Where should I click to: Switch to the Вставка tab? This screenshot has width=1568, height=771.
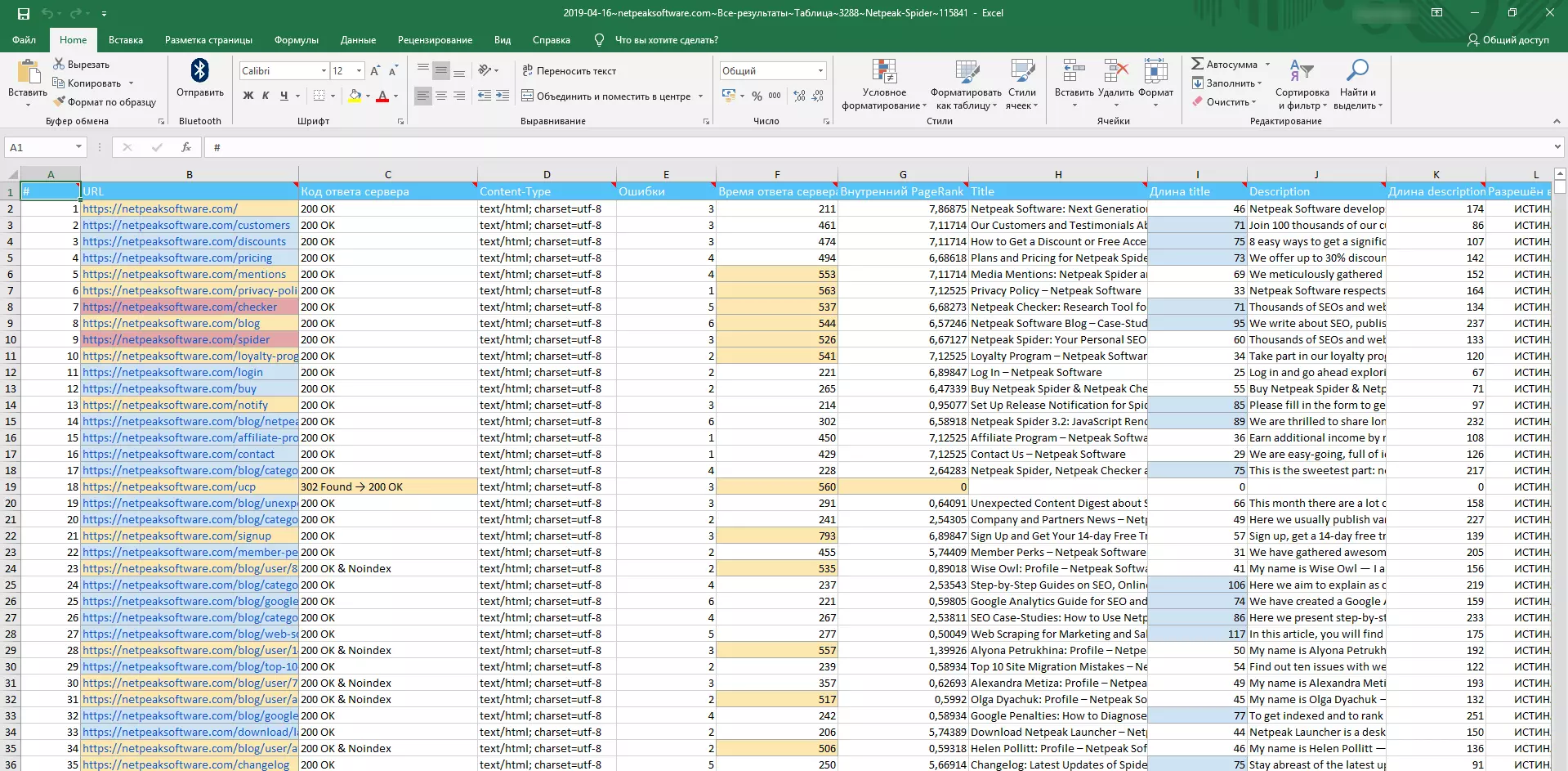pos(126,40)
